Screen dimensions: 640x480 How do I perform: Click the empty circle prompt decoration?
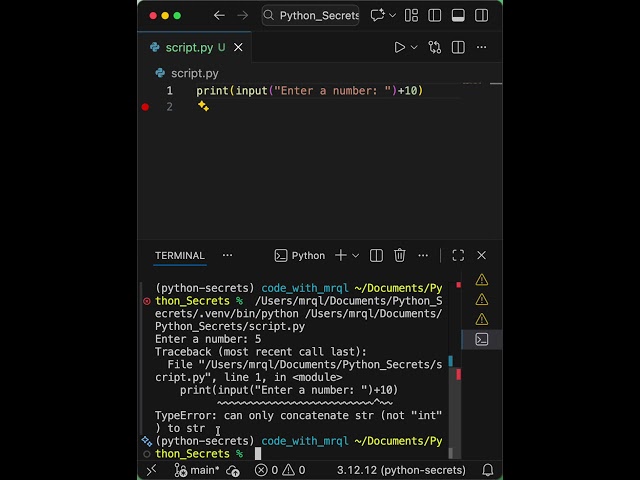coord(147,454)
